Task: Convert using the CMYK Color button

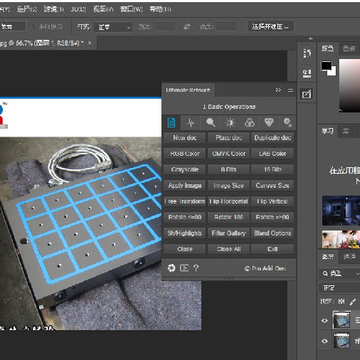Action: pos(228,153)
